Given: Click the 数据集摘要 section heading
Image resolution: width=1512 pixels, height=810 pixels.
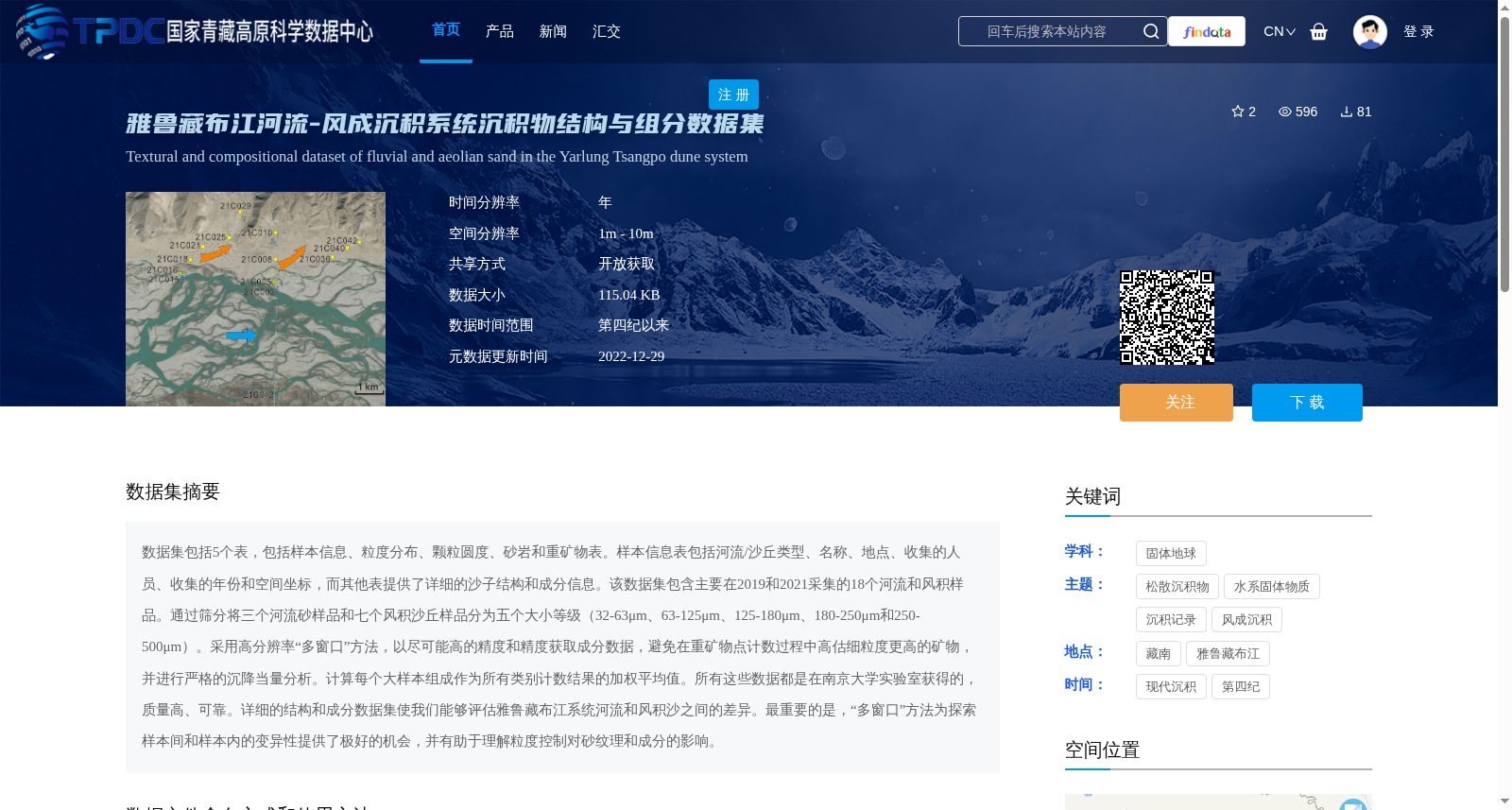Looking at the screenshot, I should 173,491.
